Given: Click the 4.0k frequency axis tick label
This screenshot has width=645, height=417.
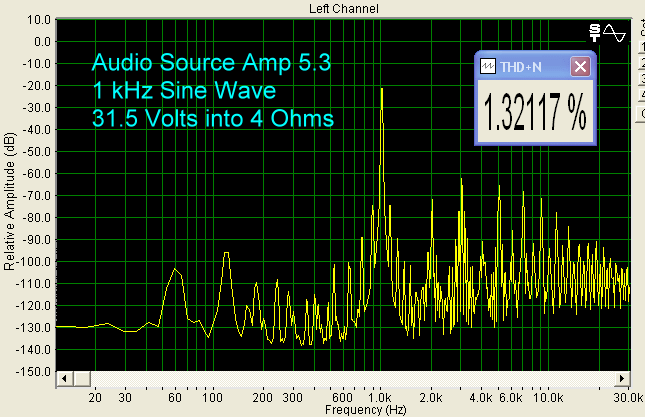Looking at the screenshot, I should click(481, 398).
